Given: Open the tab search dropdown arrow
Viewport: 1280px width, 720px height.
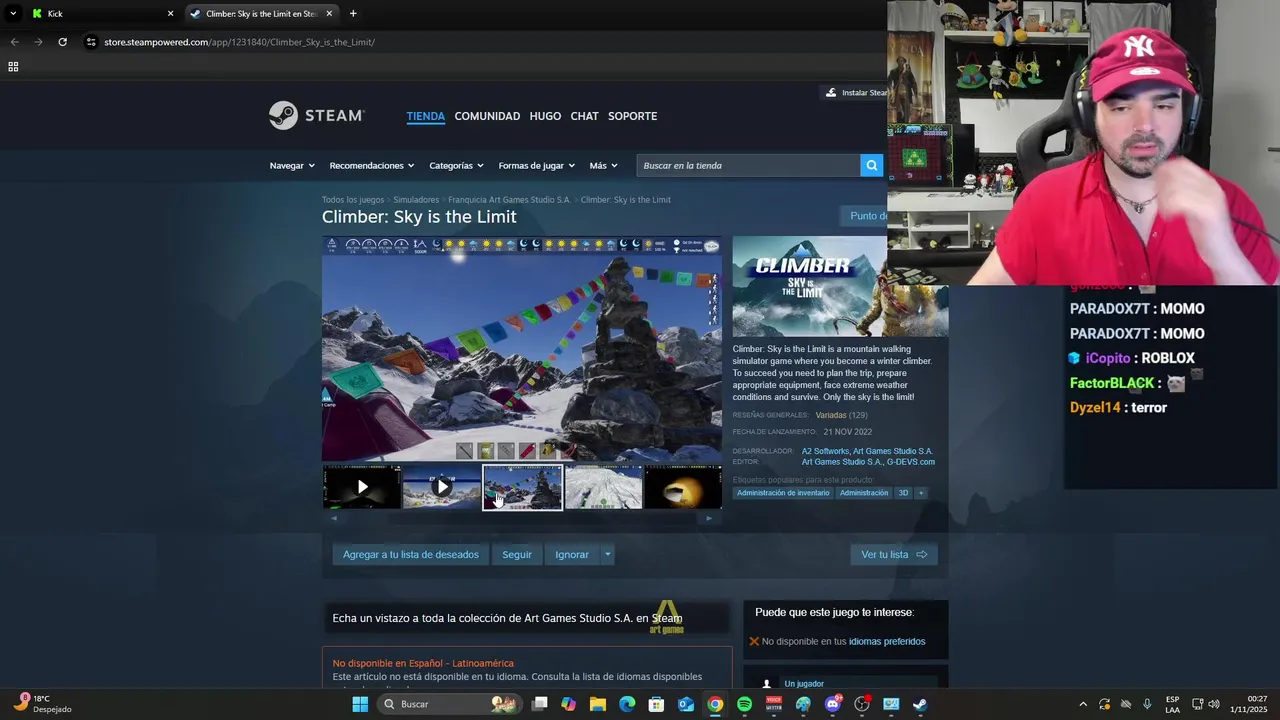Looking at the screenshot, I should click(x=13, y=14).
